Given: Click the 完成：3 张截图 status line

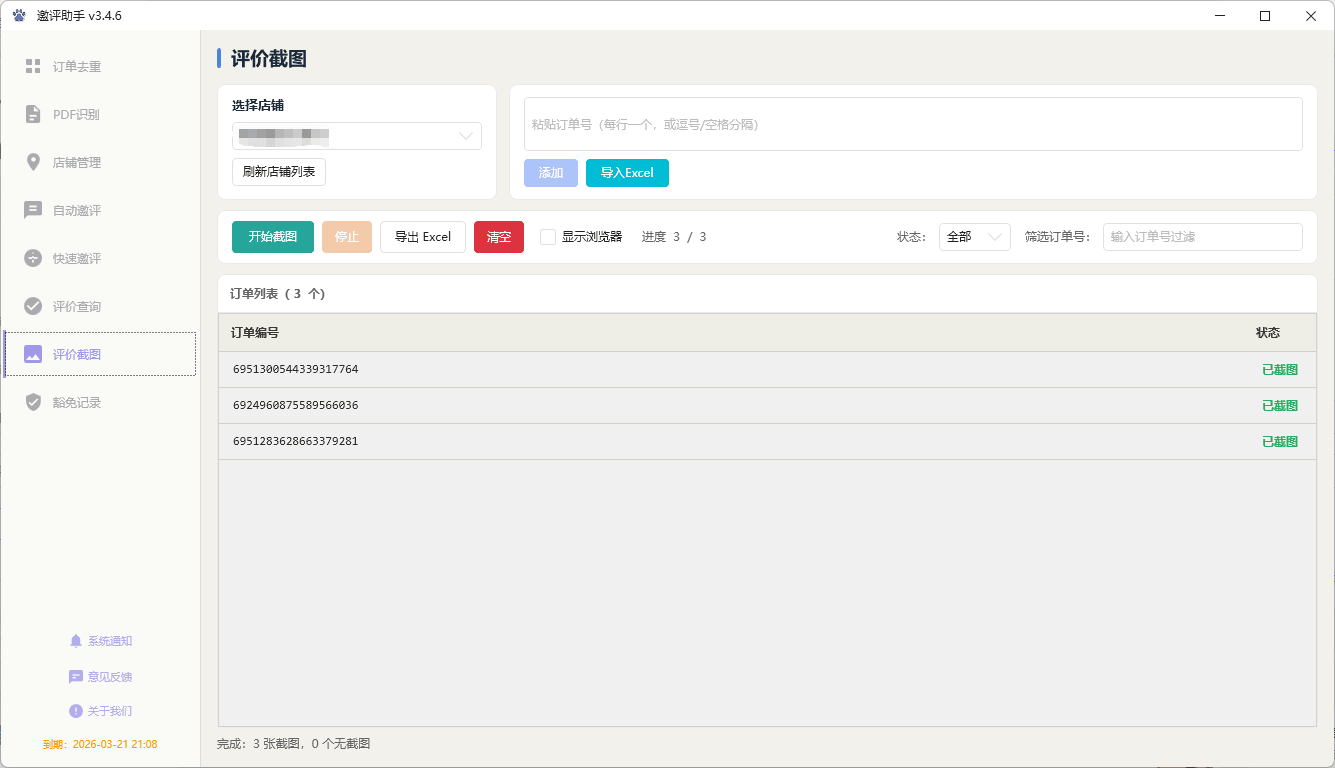Looking at the screenshot, I should point(294,744).
